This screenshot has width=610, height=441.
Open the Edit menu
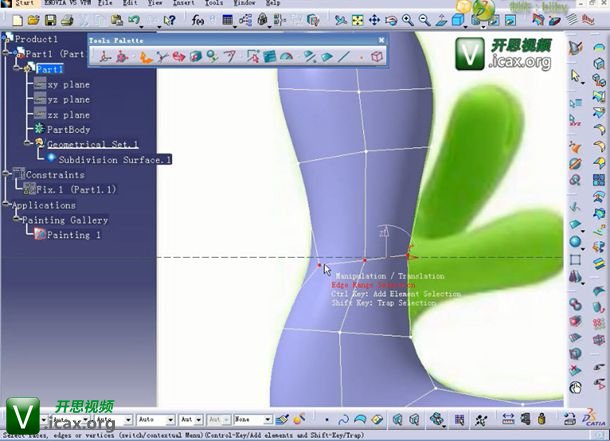tap(130, 3)
